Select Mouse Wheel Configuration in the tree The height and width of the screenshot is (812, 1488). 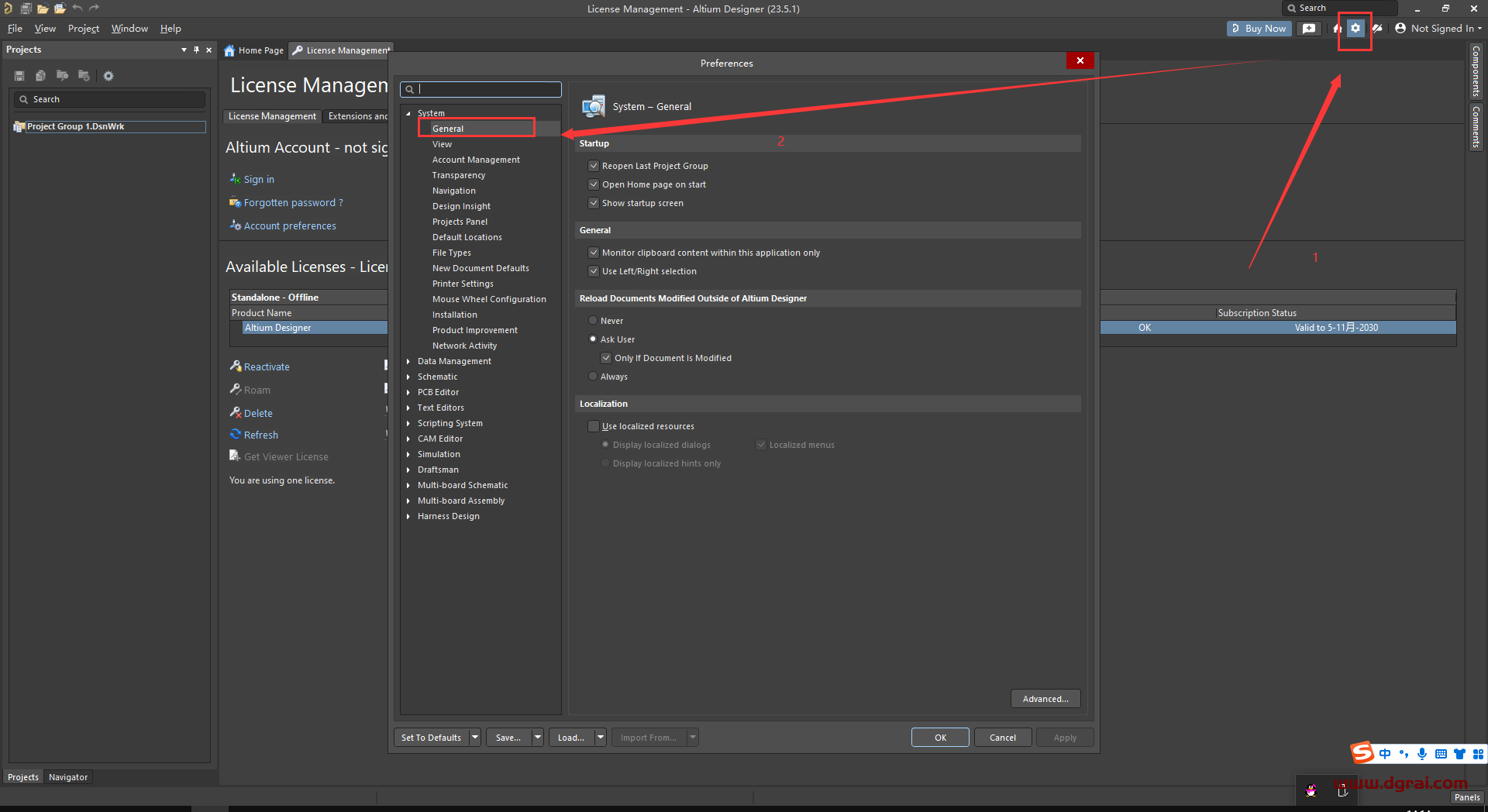point(489,299)
